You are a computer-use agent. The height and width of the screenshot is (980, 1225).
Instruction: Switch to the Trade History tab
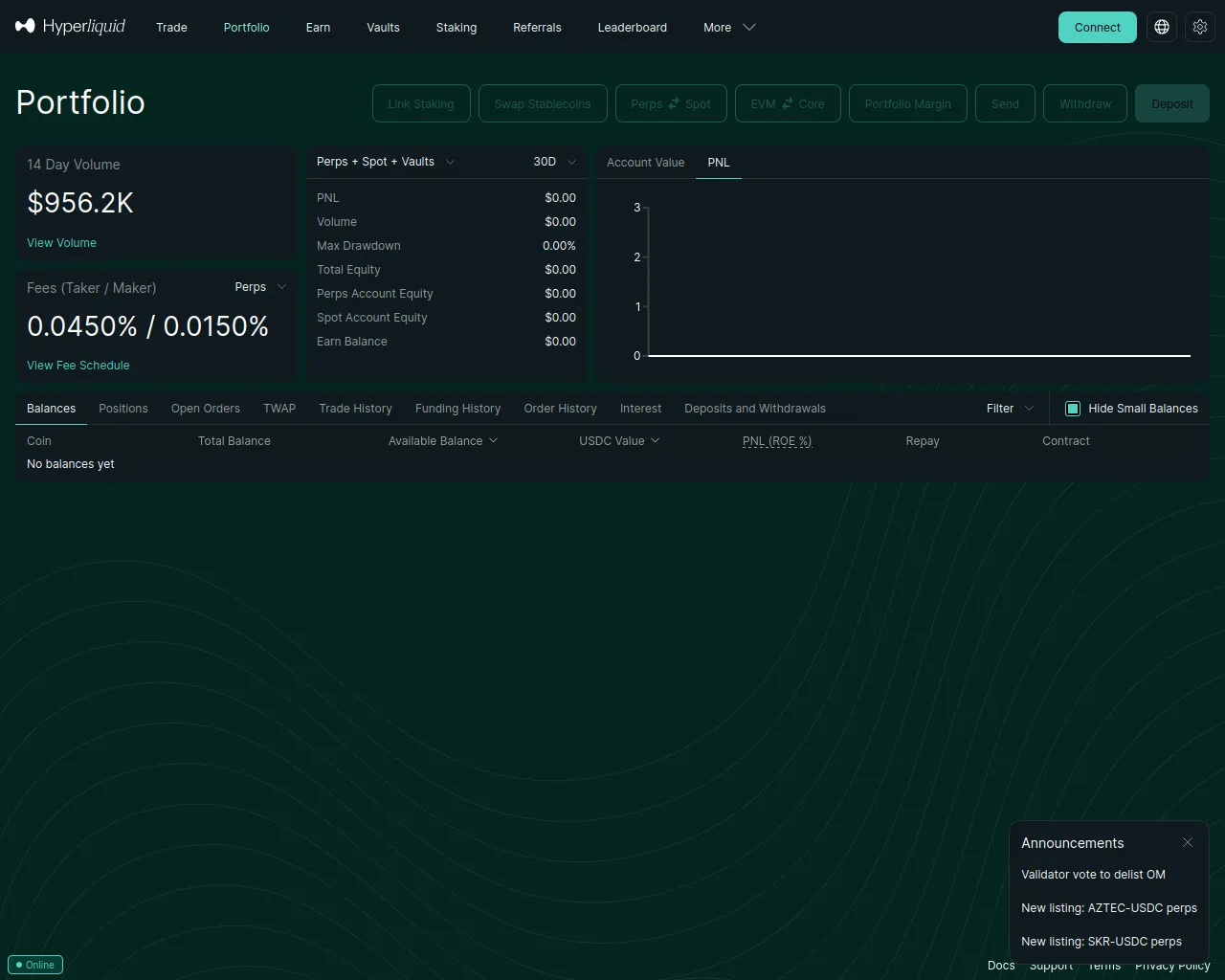click(355, 409)
